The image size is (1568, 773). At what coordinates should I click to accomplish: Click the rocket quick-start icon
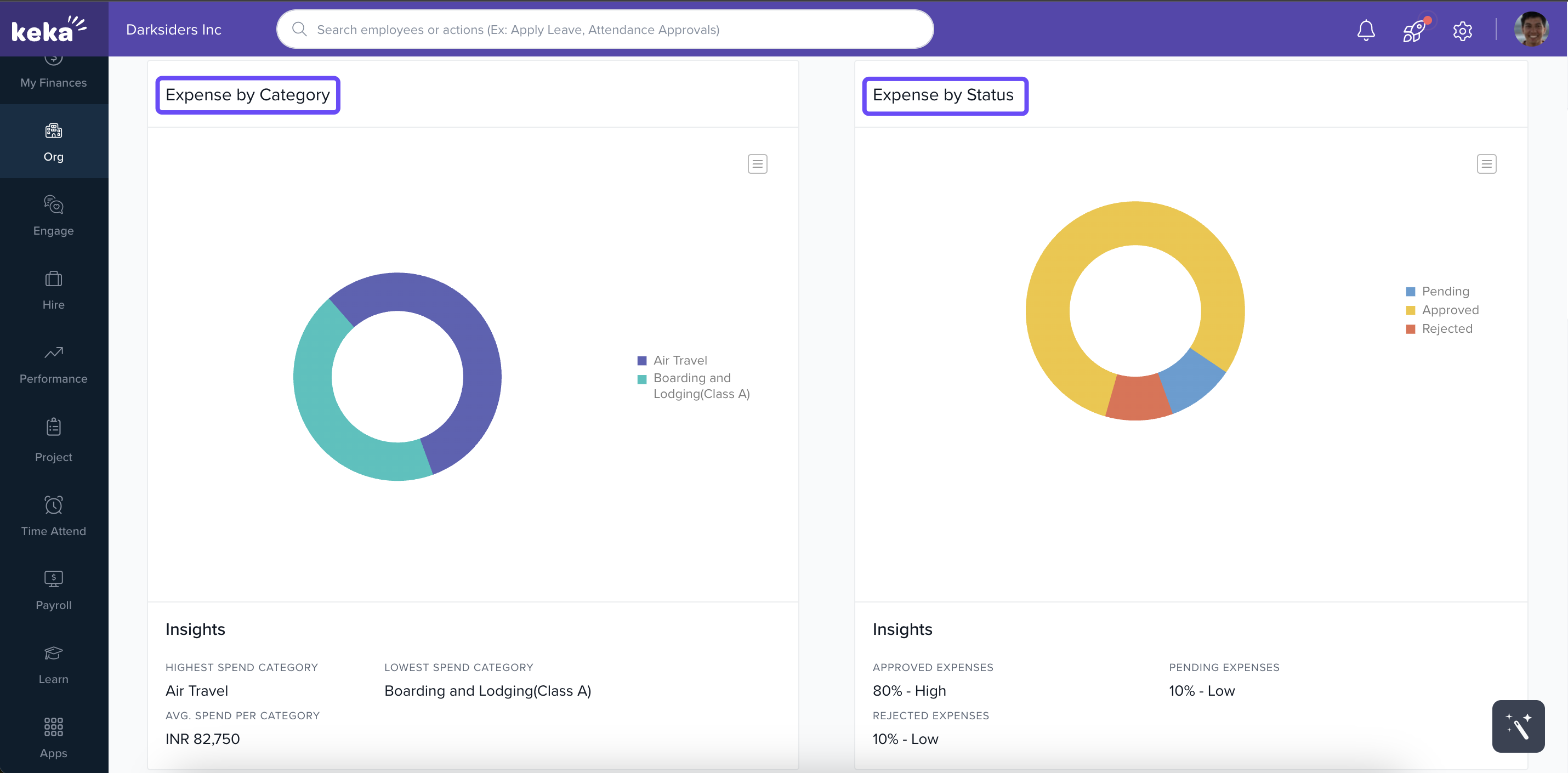click(x=1413, y=31)
